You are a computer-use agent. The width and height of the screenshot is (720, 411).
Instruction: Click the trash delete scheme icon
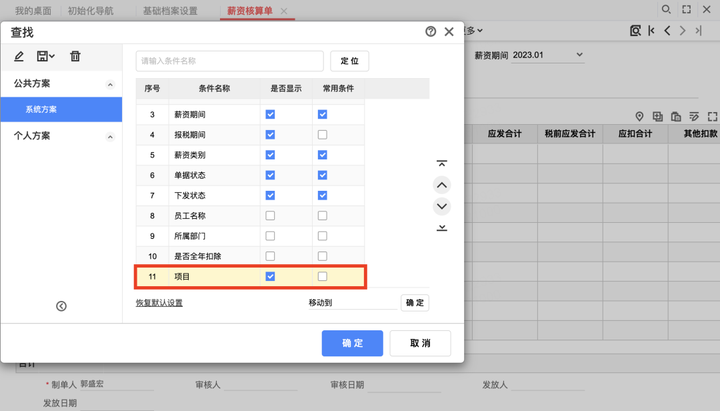(x=75, y=56)
